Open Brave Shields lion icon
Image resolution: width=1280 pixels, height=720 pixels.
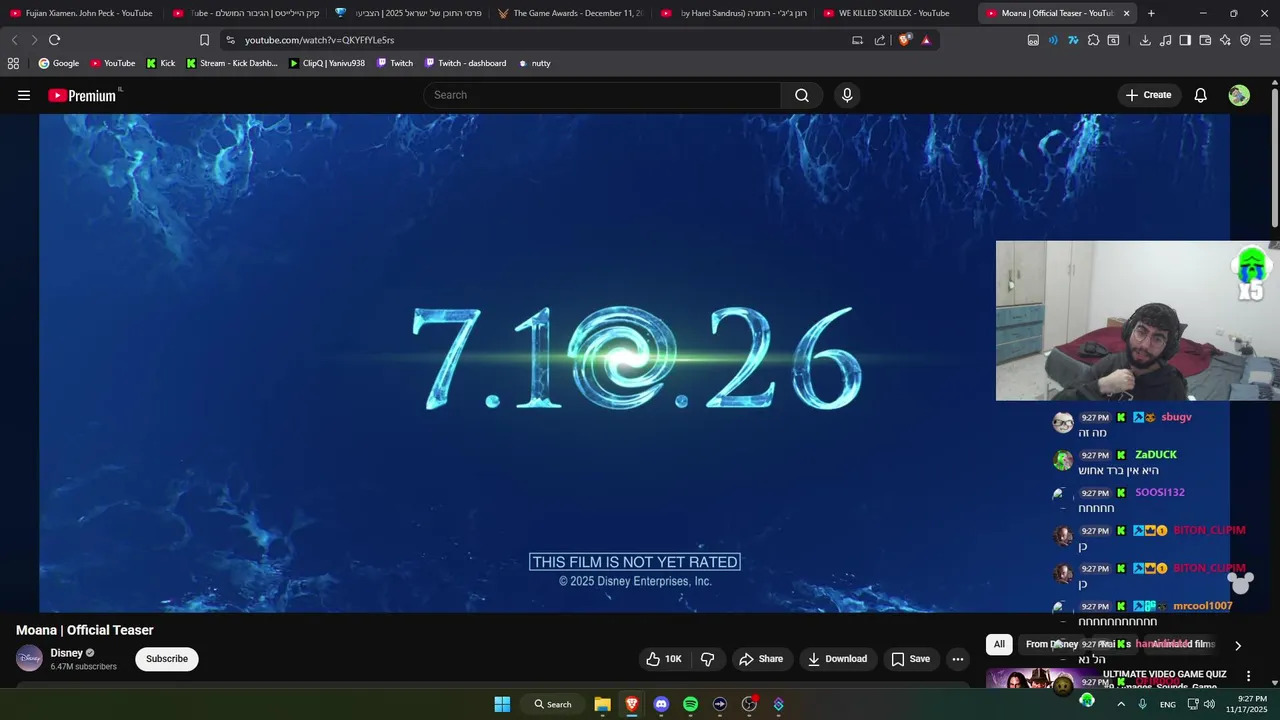click(905, 40)
